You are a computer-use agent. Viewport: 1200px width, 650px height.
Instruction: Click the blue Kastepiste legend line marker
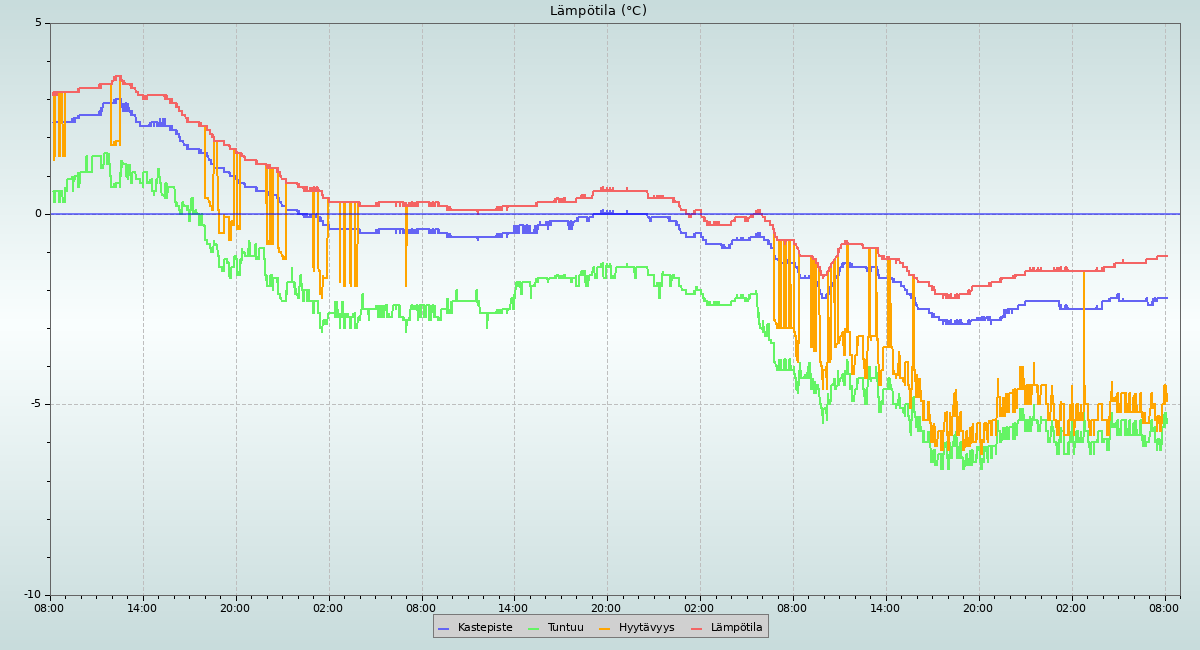(444, 628)
